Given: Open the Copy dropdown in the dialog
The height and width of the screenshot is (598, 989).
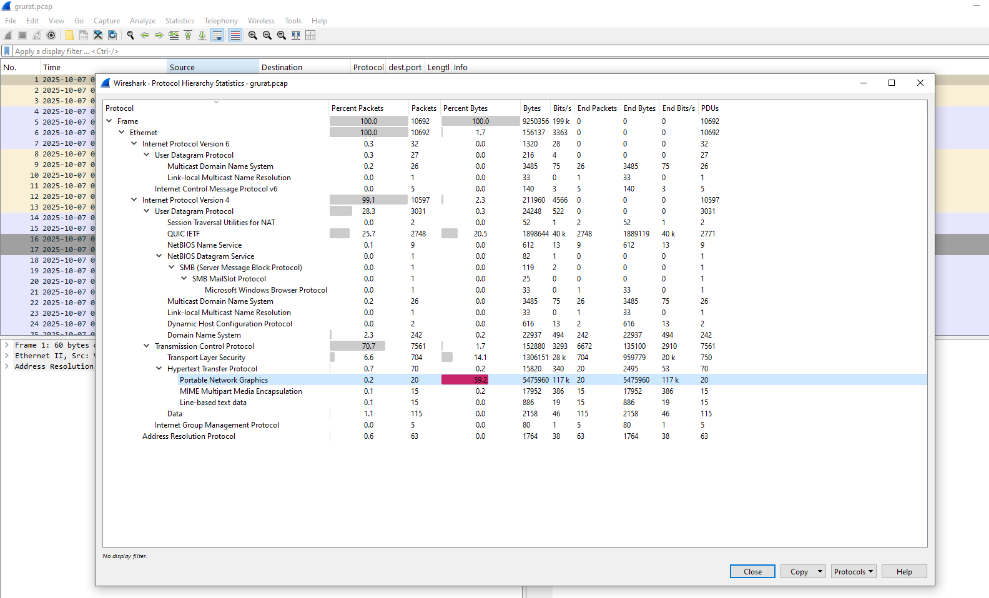Looking at the screenshot, I should coord(804,571).
